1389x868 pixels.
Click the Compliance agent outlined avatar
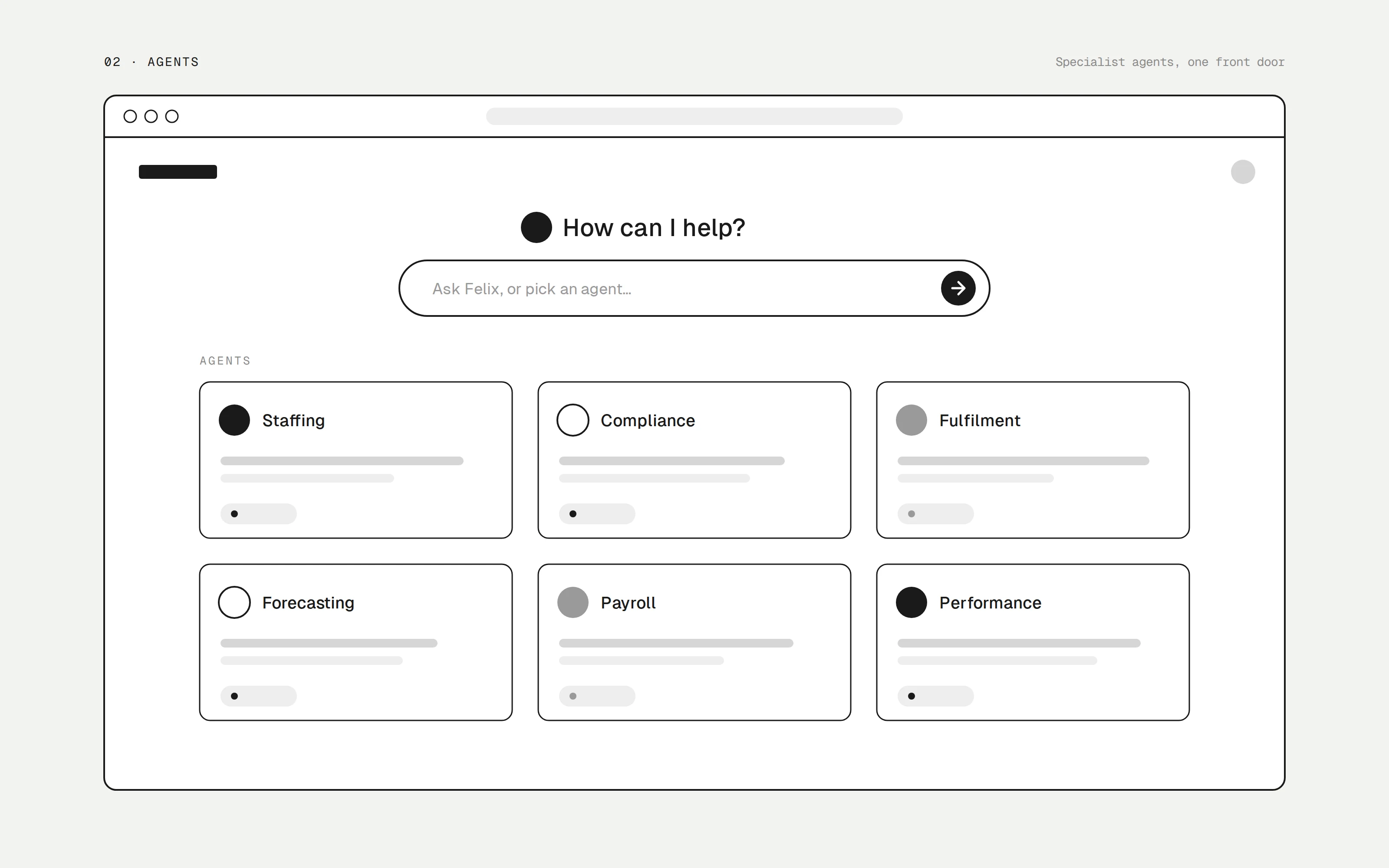pyautogui.click(x=573, y=420)
